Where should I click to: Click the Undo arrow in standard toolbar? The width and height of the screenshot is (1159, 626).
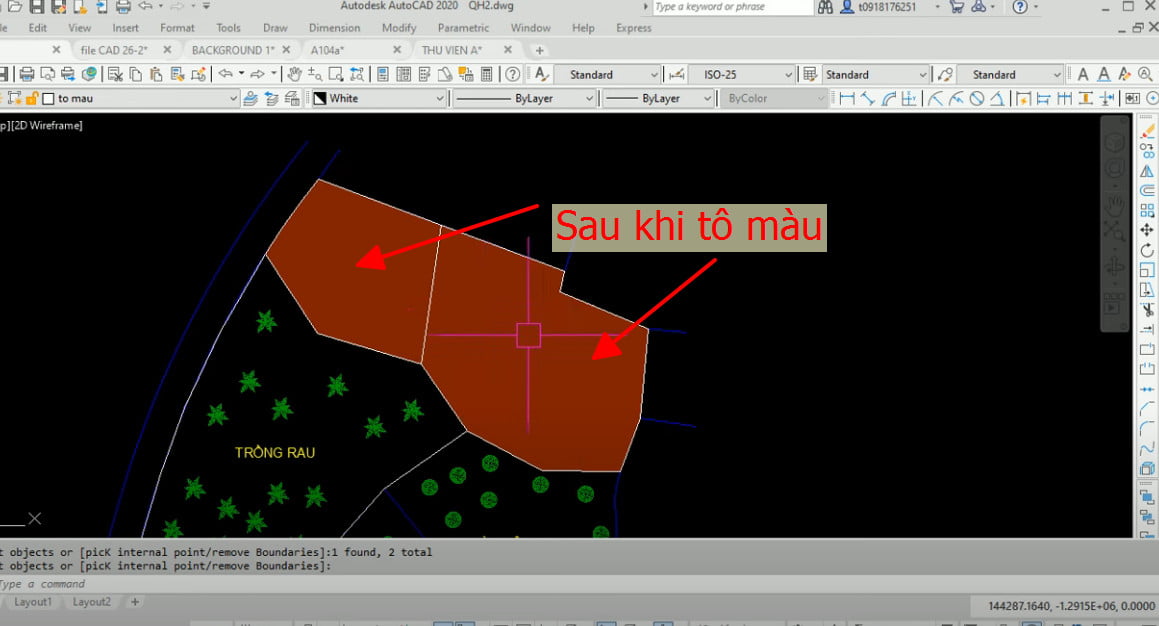click(226, 74)
